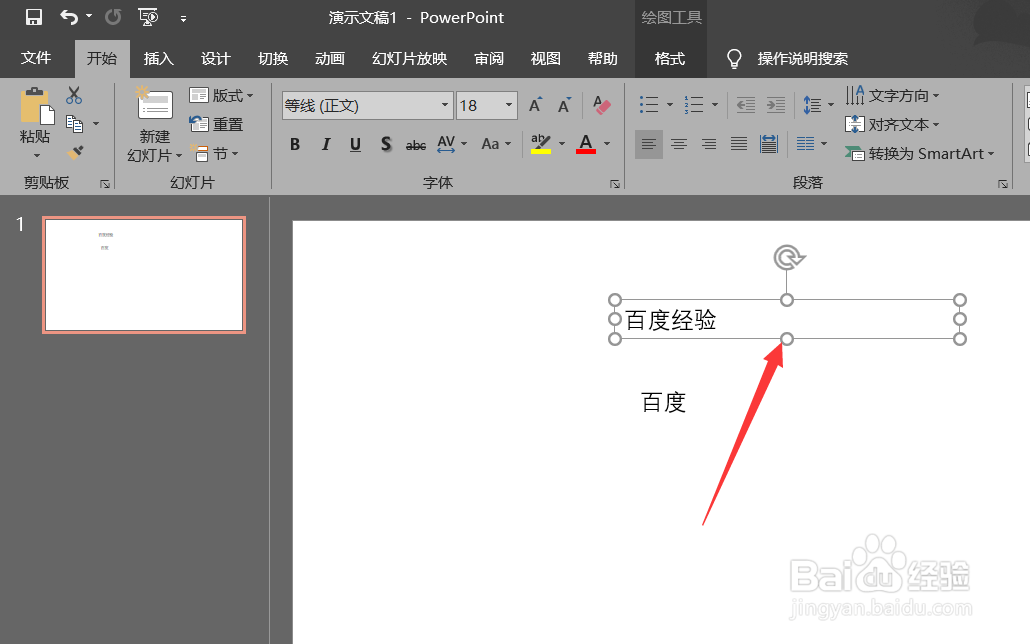Open the 帮助 (Help) tab
The height and width of the screenshot is (644, 1030).
tap(602, 58)
